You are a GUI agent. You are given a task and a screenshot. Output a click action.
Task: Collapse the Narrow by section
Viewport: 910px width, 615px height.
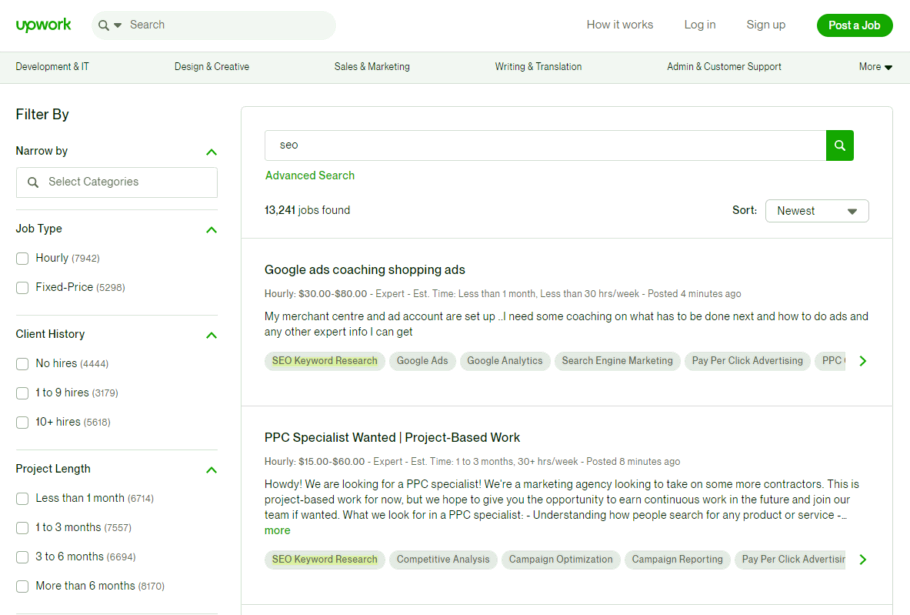coord(211,152)
